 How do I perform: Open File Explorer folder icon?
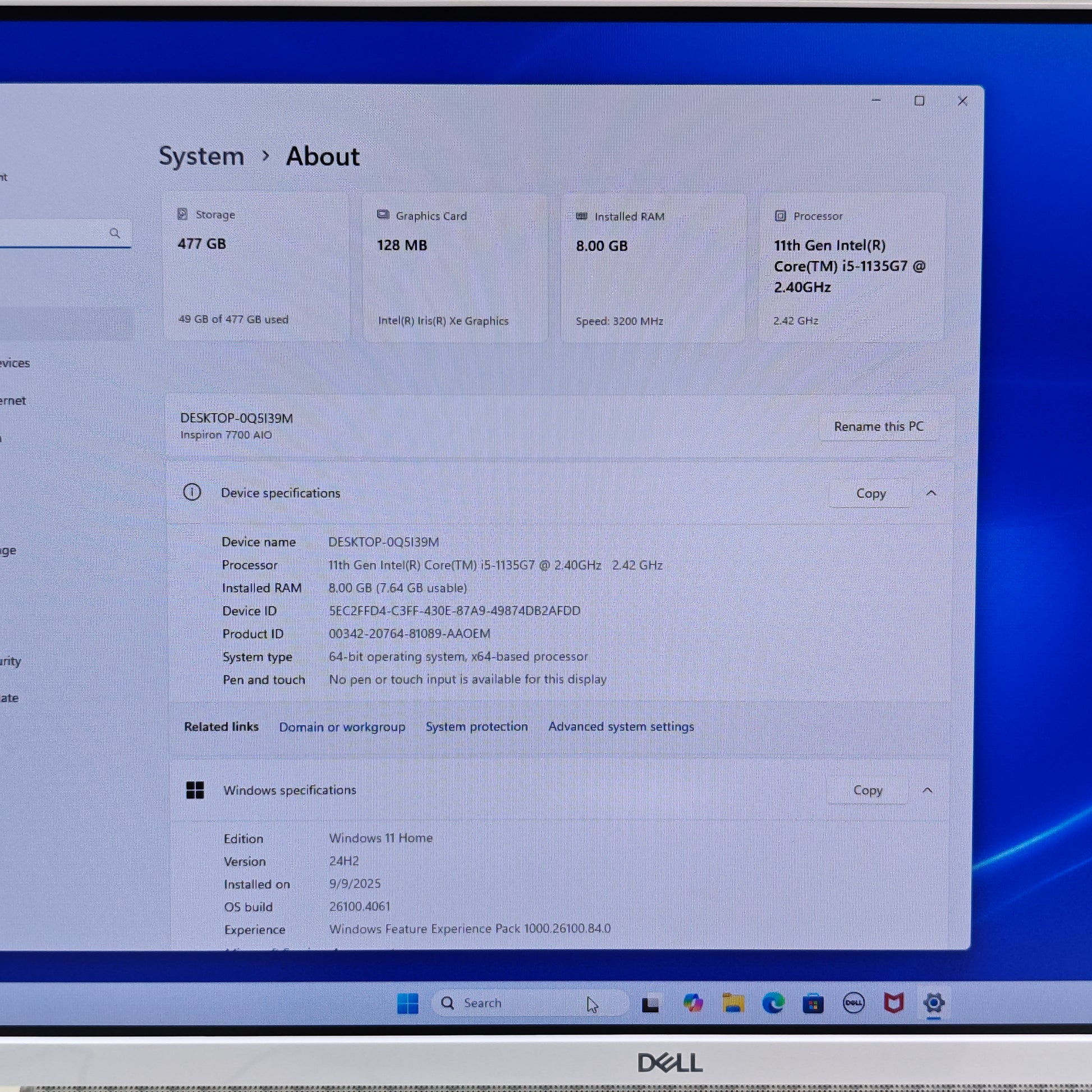(733, 1003)
